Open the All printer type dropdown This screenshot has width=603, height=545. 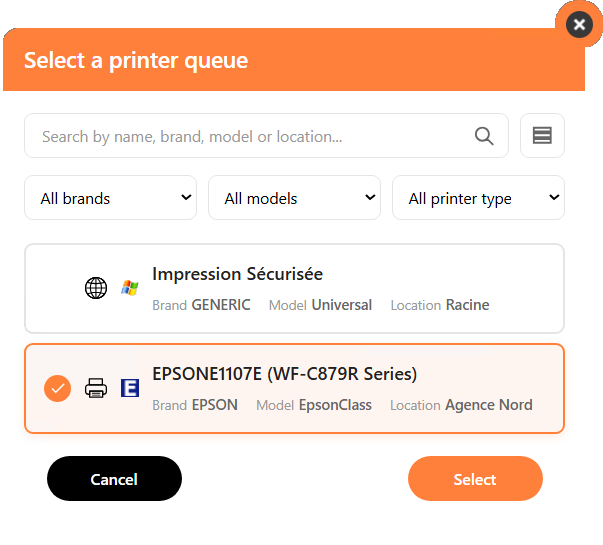tap(478, 198)
